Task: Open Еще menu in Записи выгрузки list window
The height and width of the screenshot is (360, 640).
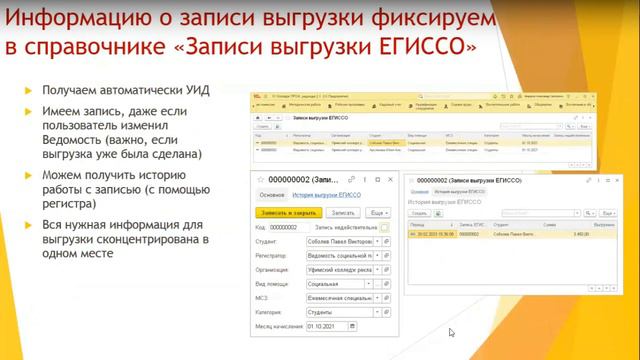Action: pyautogui.click(x=584, y=127)
